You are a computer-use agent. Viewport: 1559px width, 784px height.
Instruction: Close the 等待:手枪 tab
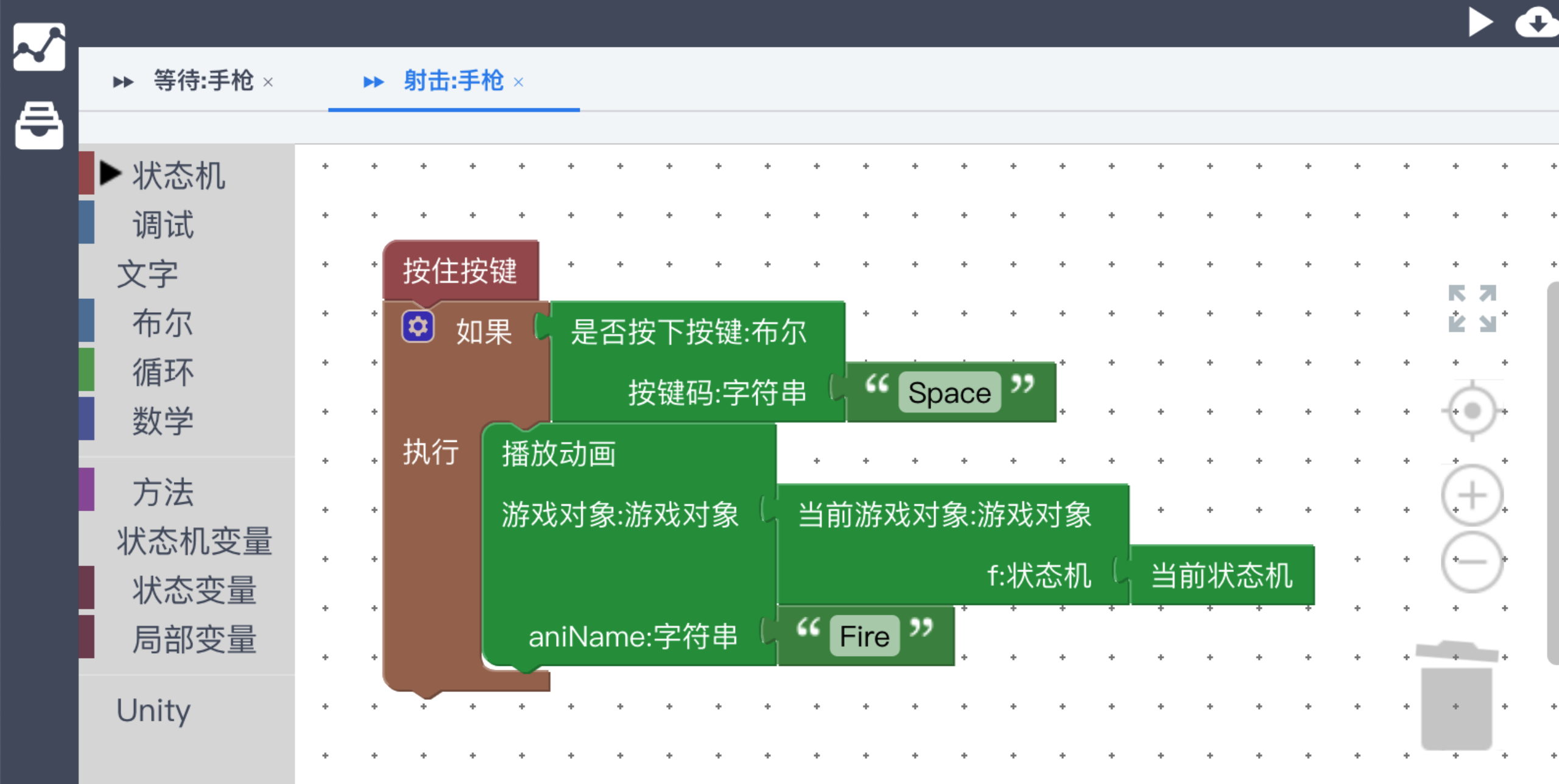point(268,82)
